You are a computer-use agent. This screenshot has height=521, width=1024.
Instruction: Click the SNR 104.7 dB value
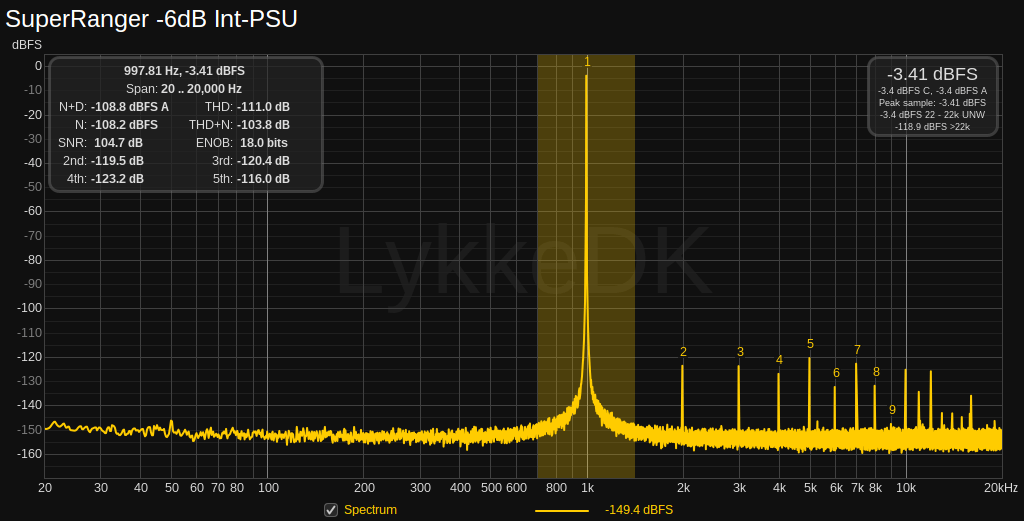[x=118, y=142]
